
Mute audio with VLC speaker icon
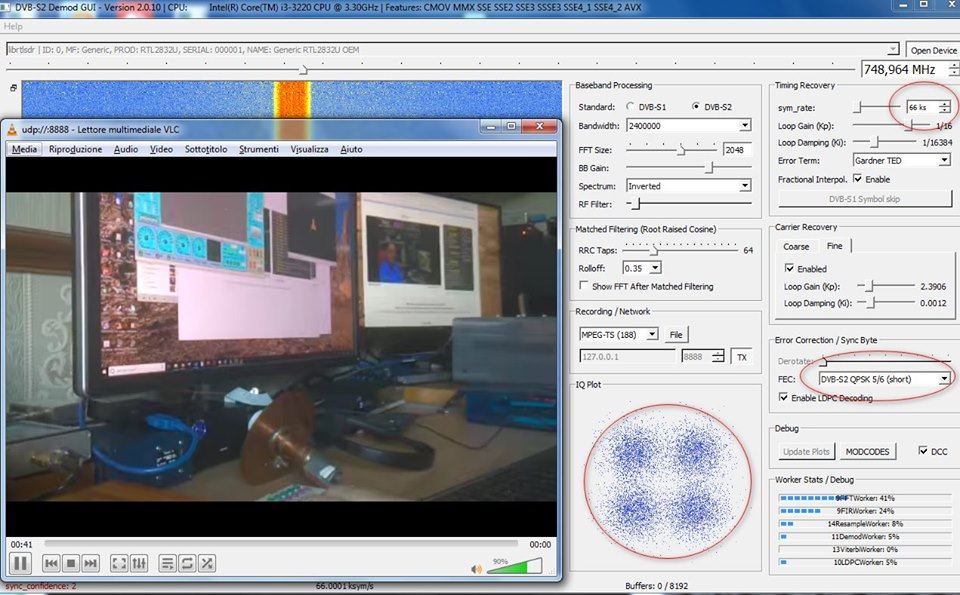(477, 569)
